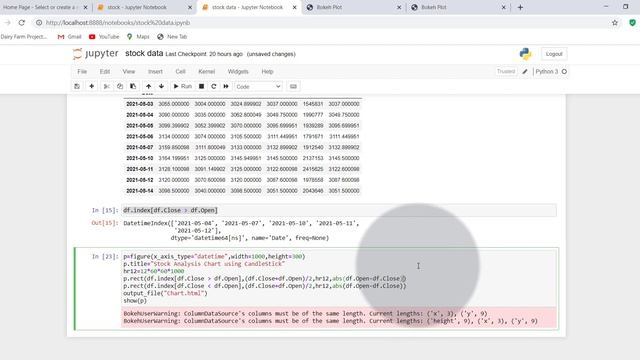Viewport: 640px width, 360px height.
Task: Click the BokehUserWarning output message
Action: 339,318
